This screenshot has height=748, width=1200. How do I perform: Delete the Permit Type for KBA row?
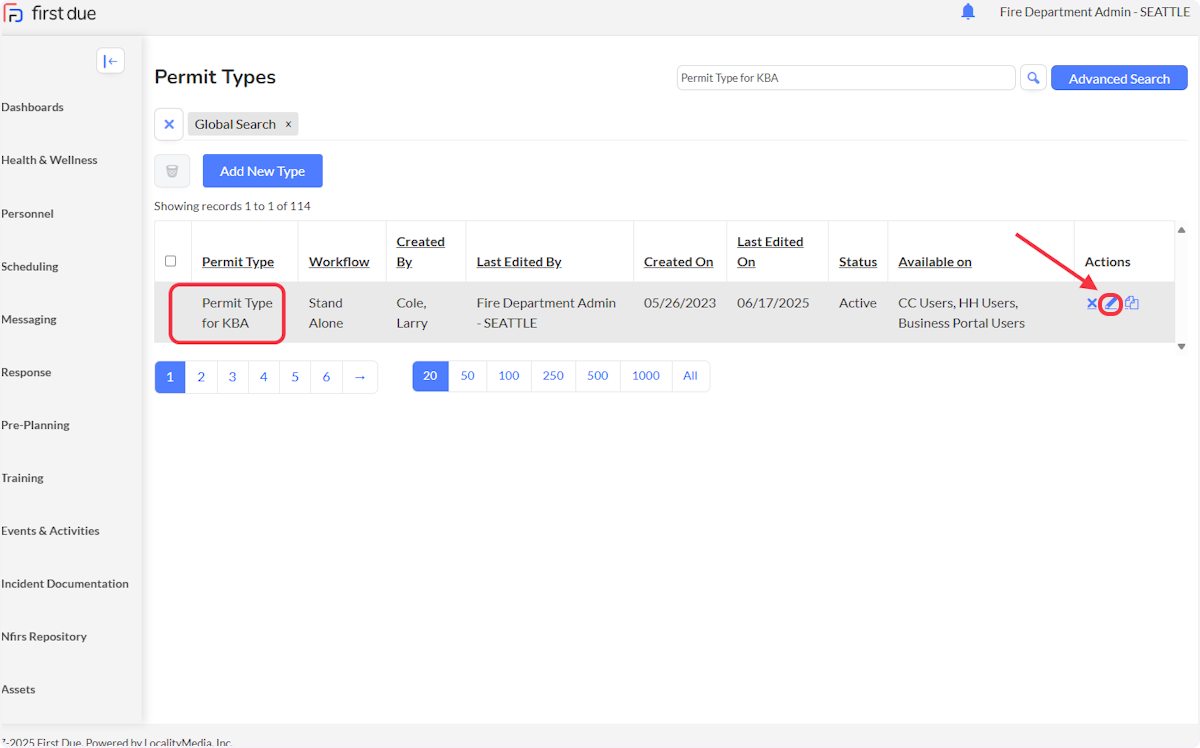(1092, 303)
